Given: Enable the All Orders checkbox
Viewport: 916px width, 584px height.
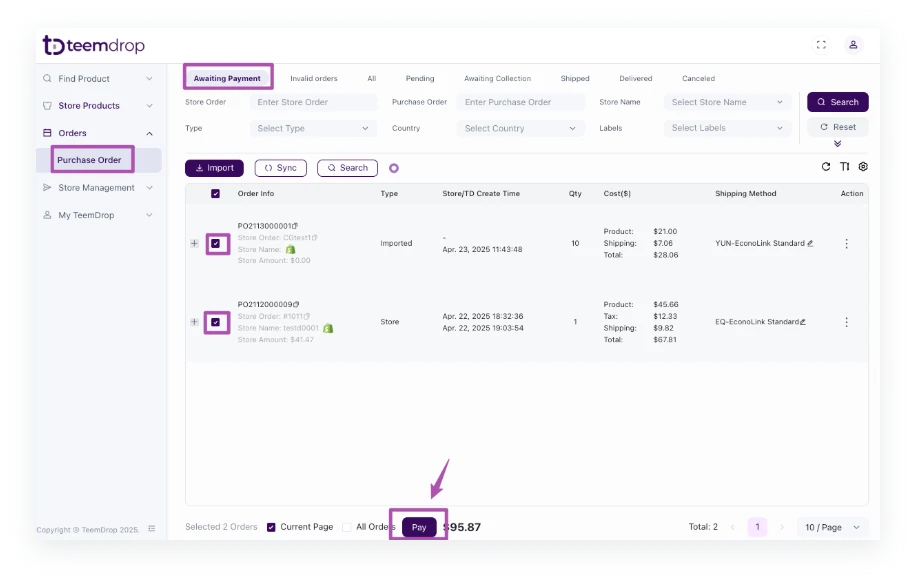Looking at the screenshot, I should [x=347, y=527].
